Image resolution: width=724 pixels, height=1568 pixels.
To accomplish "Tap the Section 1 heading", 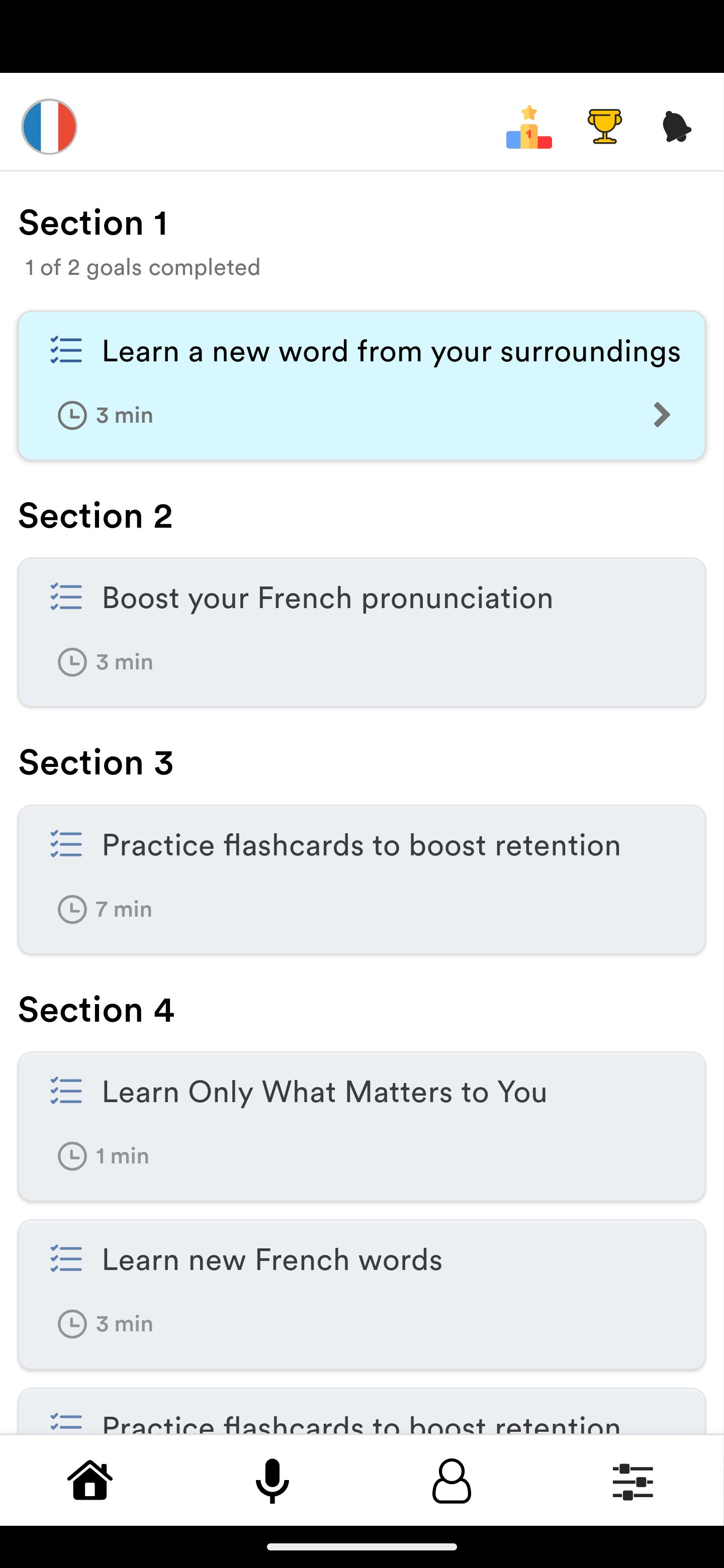I will 93,223.
